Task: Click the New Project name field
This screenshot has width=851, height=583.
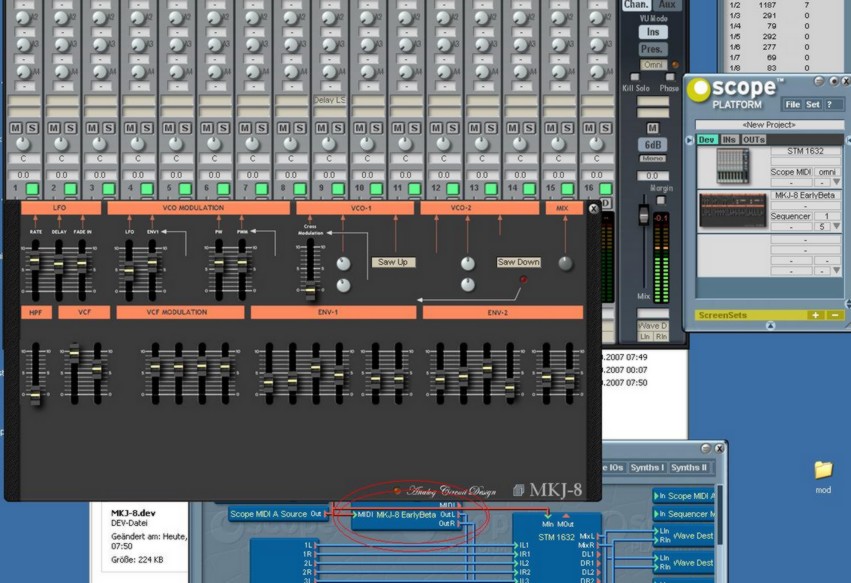Action: click(769, 125)
